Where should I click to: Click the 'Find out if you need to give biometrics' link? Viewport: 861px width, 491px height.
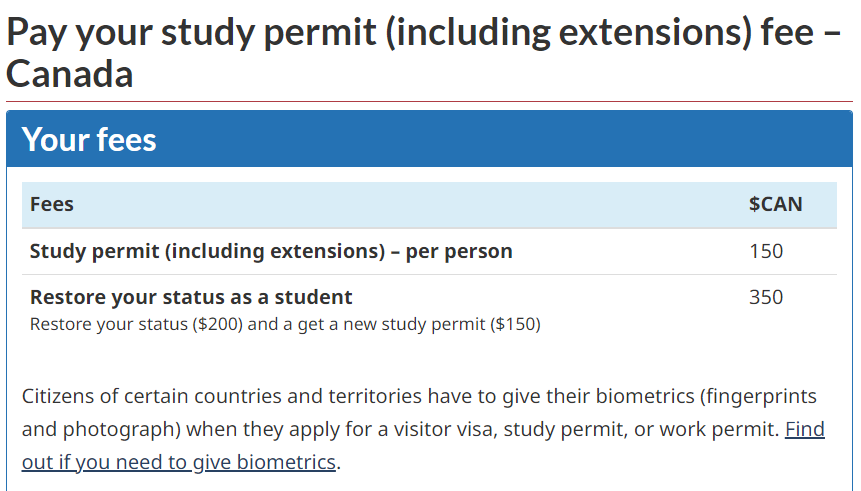(x=178, y=462)
